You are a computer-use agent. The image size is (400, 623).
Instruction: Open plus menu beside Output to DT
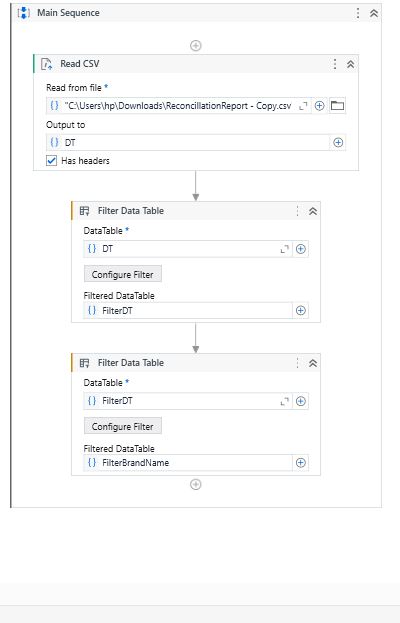click(x=338, y=143)
